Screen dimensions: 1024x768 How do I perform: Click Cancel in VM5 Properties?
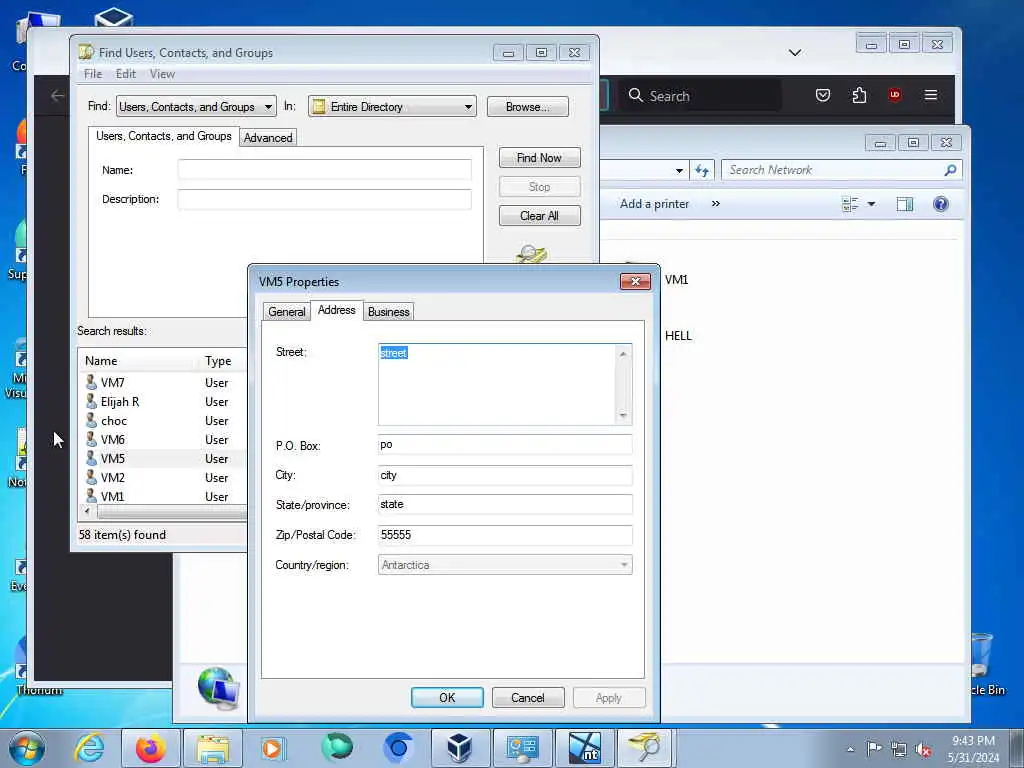[528, 697]
